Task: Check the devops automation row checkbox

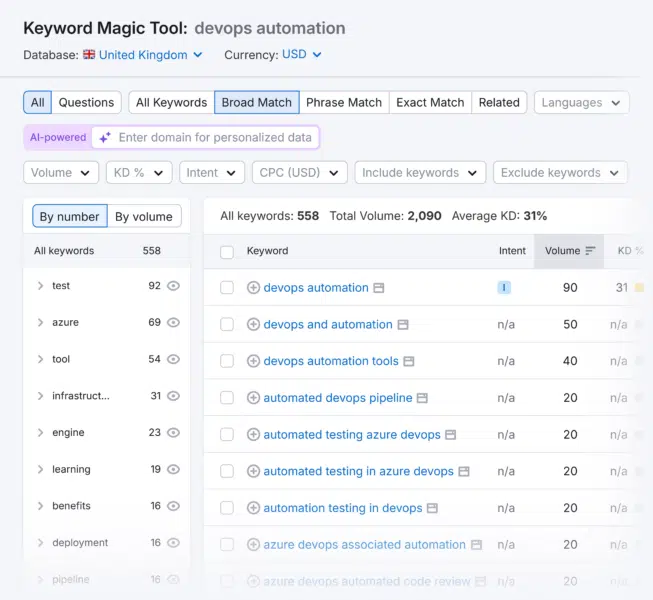Action: coord(227,288)
